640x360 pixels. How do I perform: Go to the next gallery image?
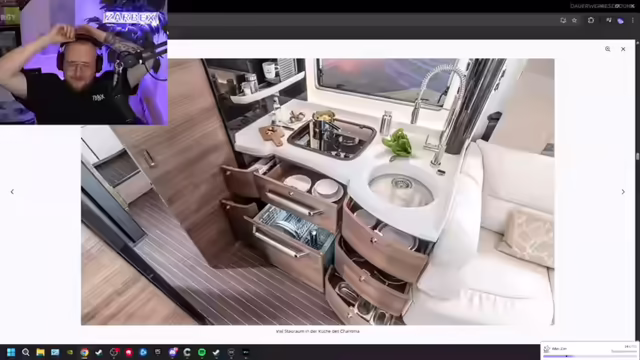623,191
